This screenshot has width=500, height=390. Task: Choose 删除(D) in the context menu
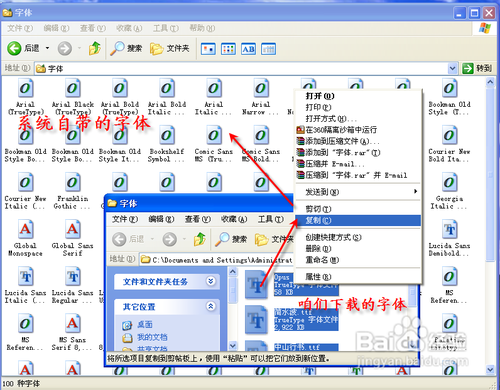point(358,249)
